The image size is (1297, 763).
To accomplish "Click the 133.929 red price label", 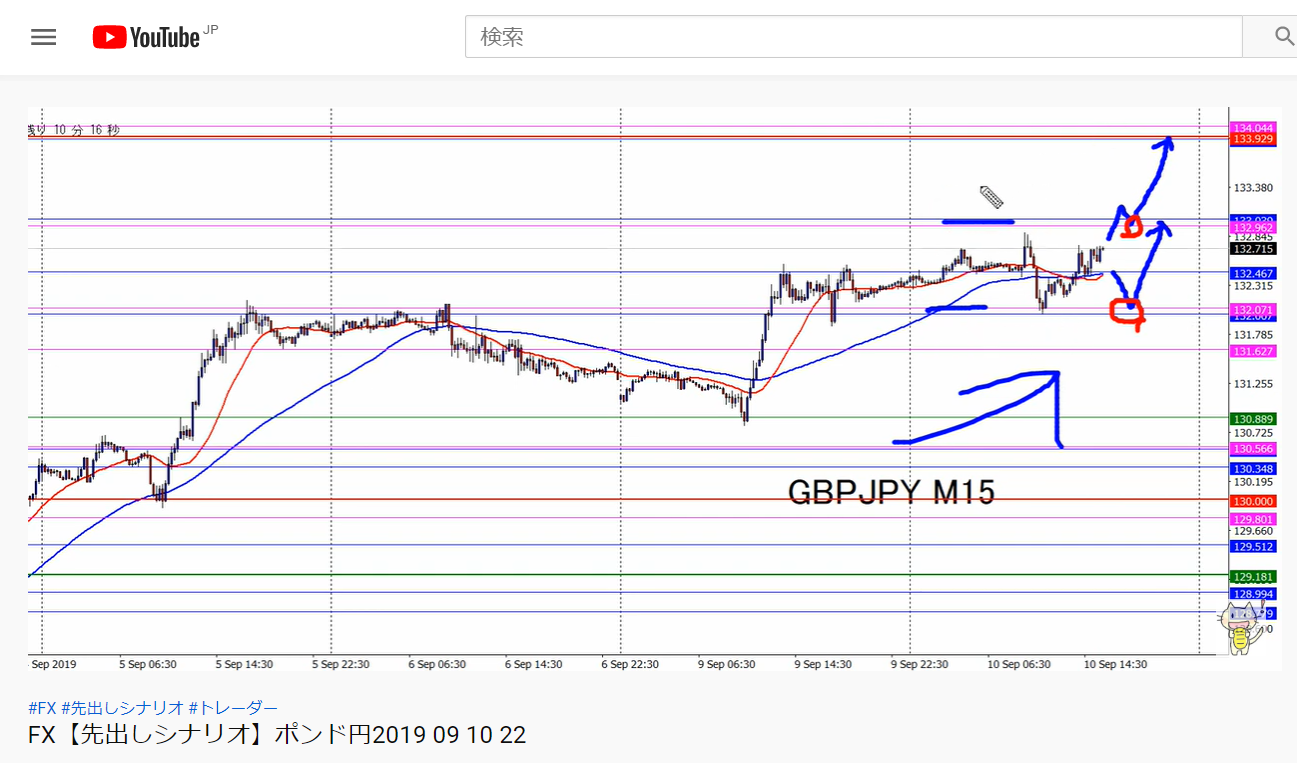I will (x=1253, y=139).
